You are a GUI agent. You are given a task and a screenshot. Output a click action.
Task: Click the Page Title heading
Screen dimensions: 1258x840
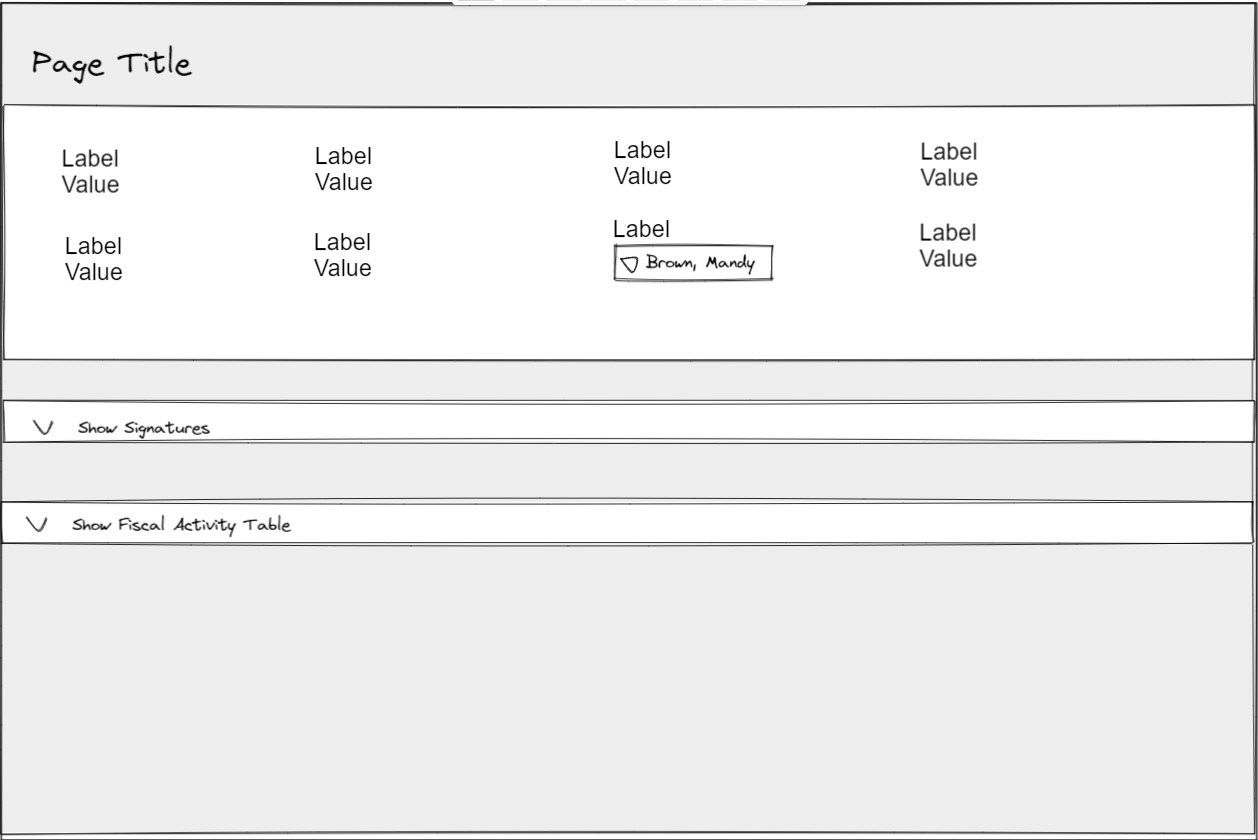point(111,65)
